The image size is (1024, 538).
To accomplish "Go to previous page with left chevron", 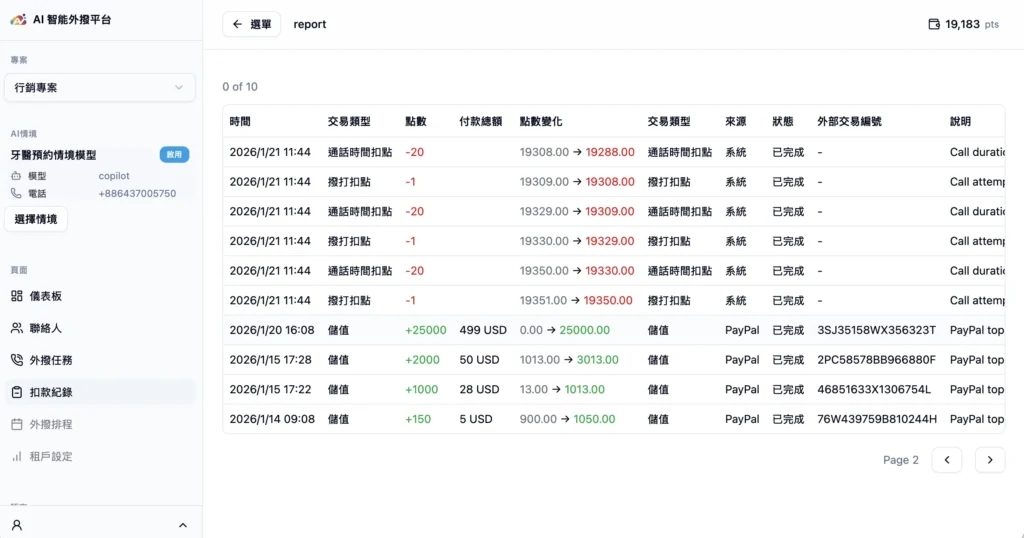I will (x=947, y=460).
